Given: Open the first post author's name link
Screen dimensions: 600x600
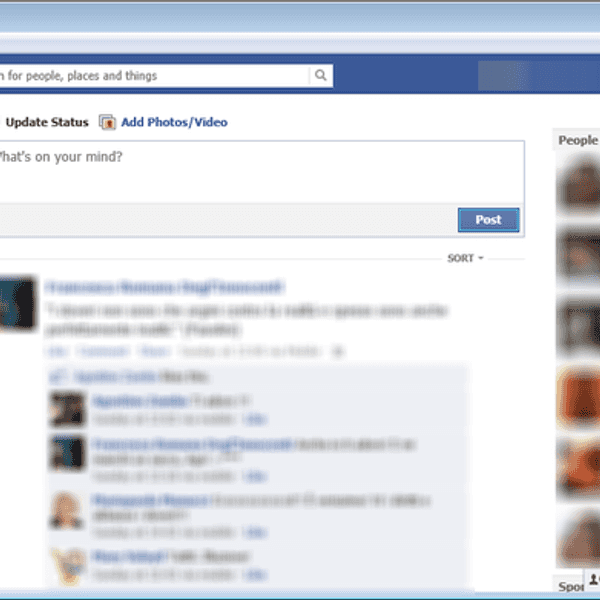Looking at the screenshot, I should coord(165,287).
